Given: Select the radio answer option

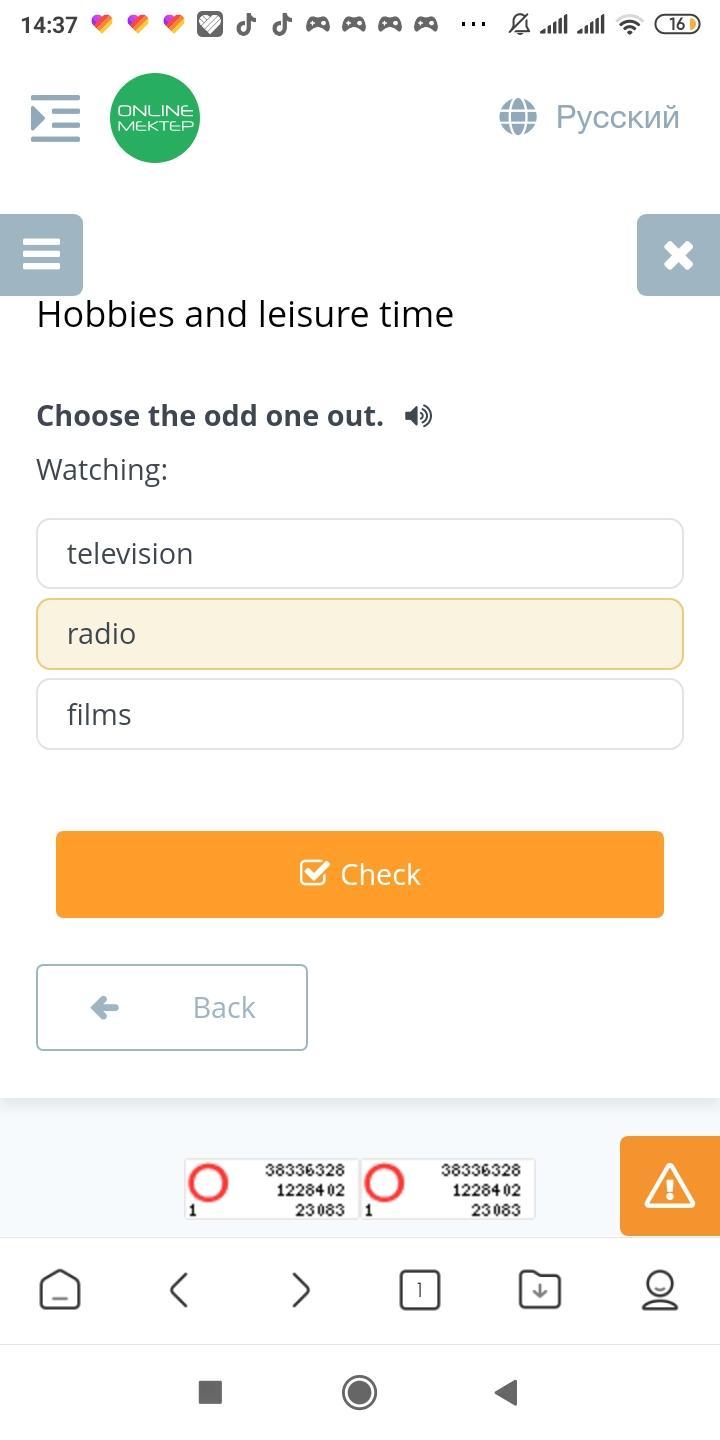Looking at the screenshot, I should pyautogui.click(x=360, y=634).
